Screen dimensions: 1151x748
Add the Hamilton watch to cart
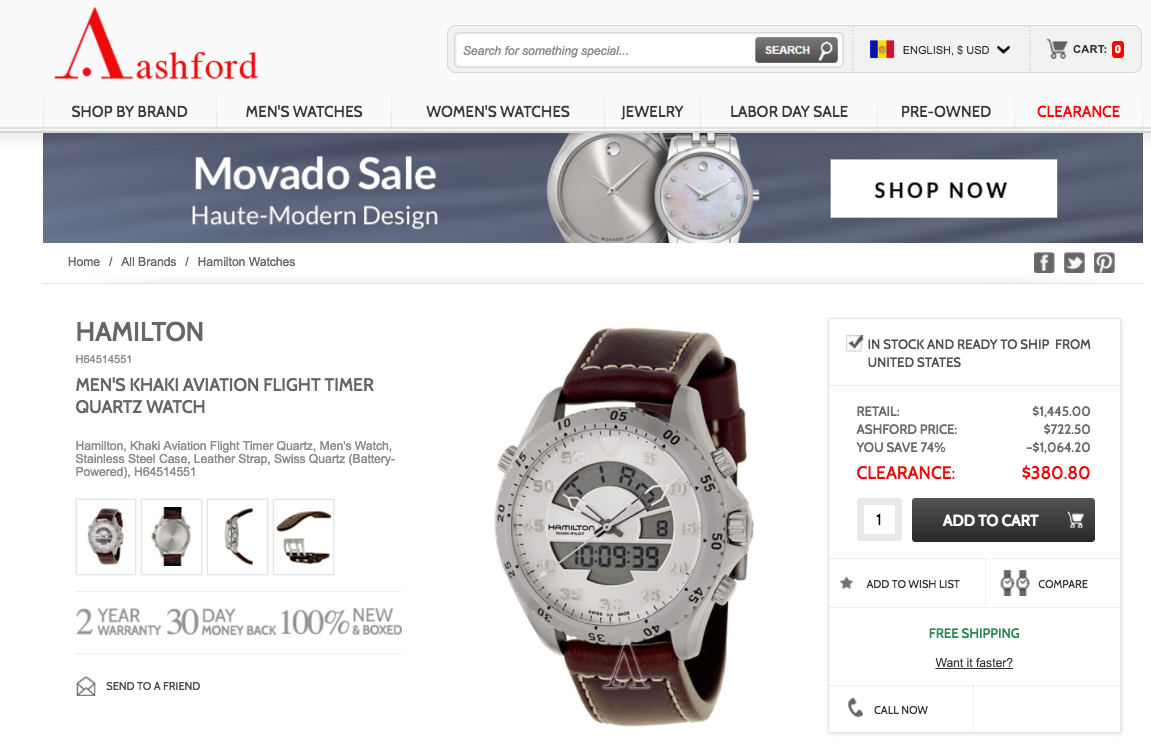[x=1003, y=520]
